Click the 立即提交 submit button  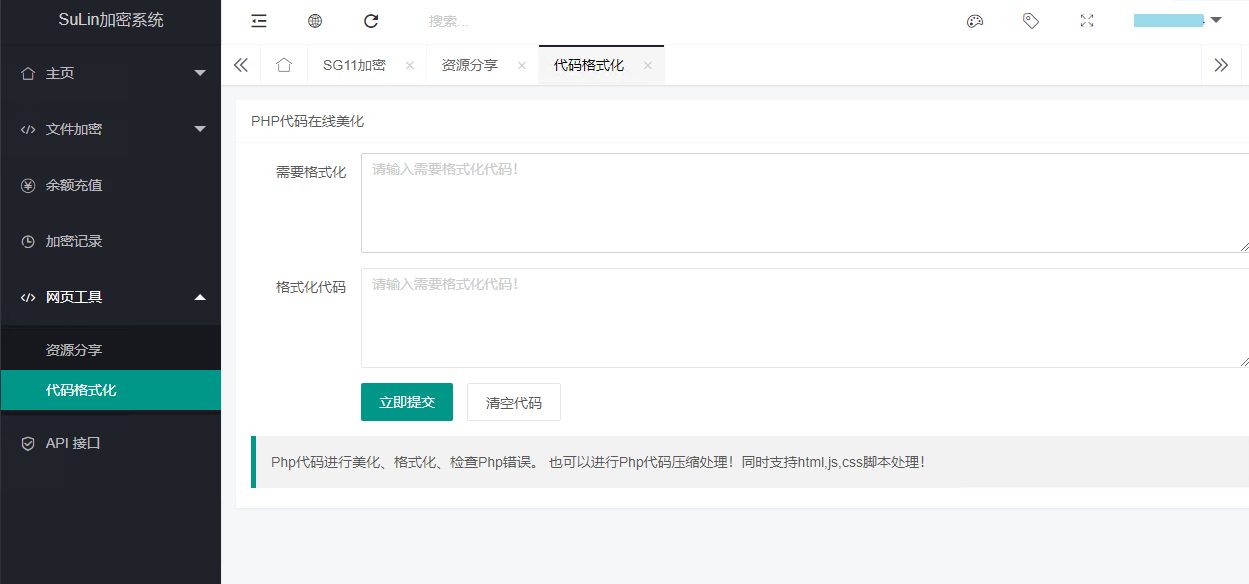tap(407, 402)
